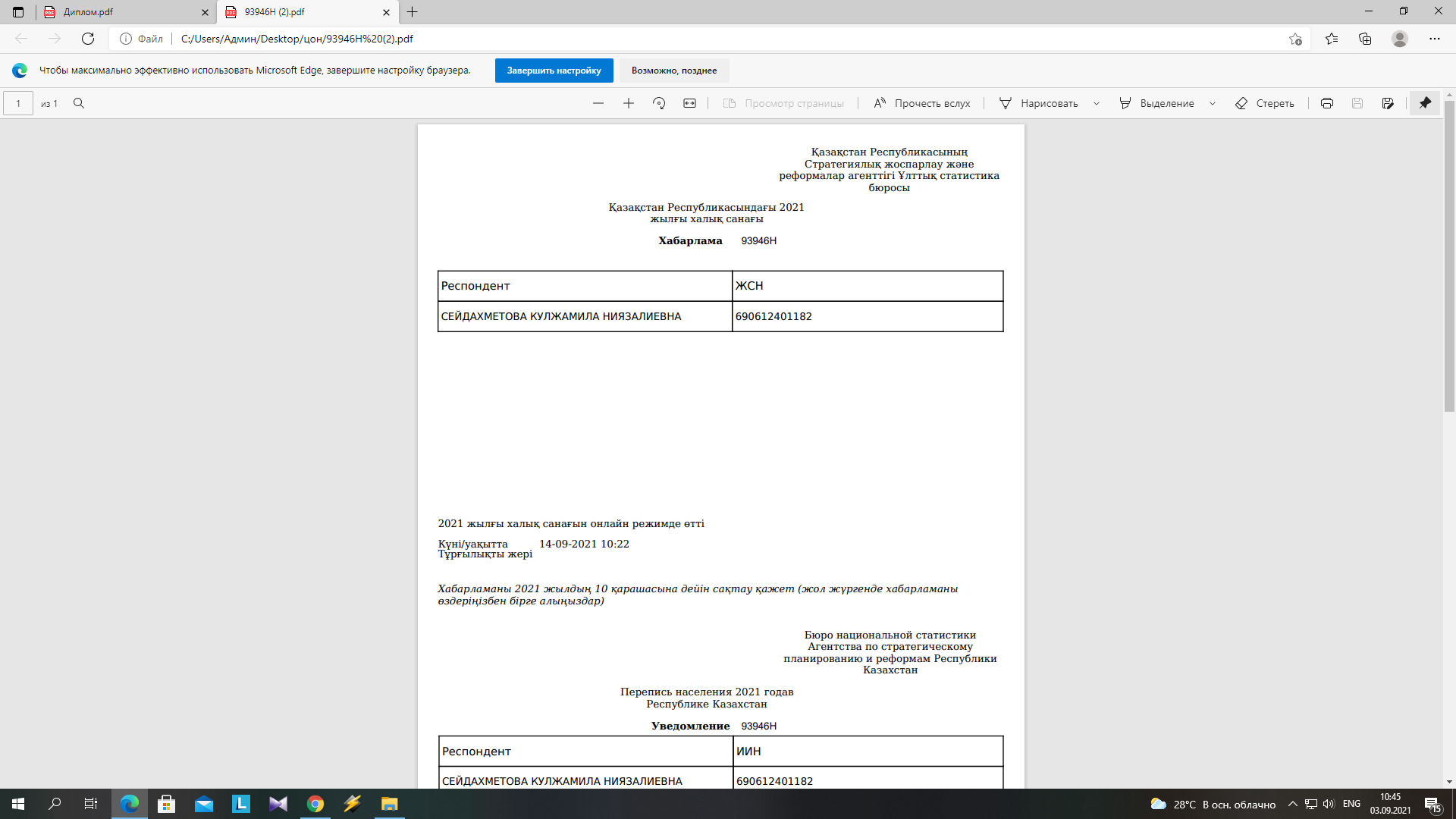Toggle the Read aloud feature
The width and height of the screenshot is (1456, 819).
[922, 103]
